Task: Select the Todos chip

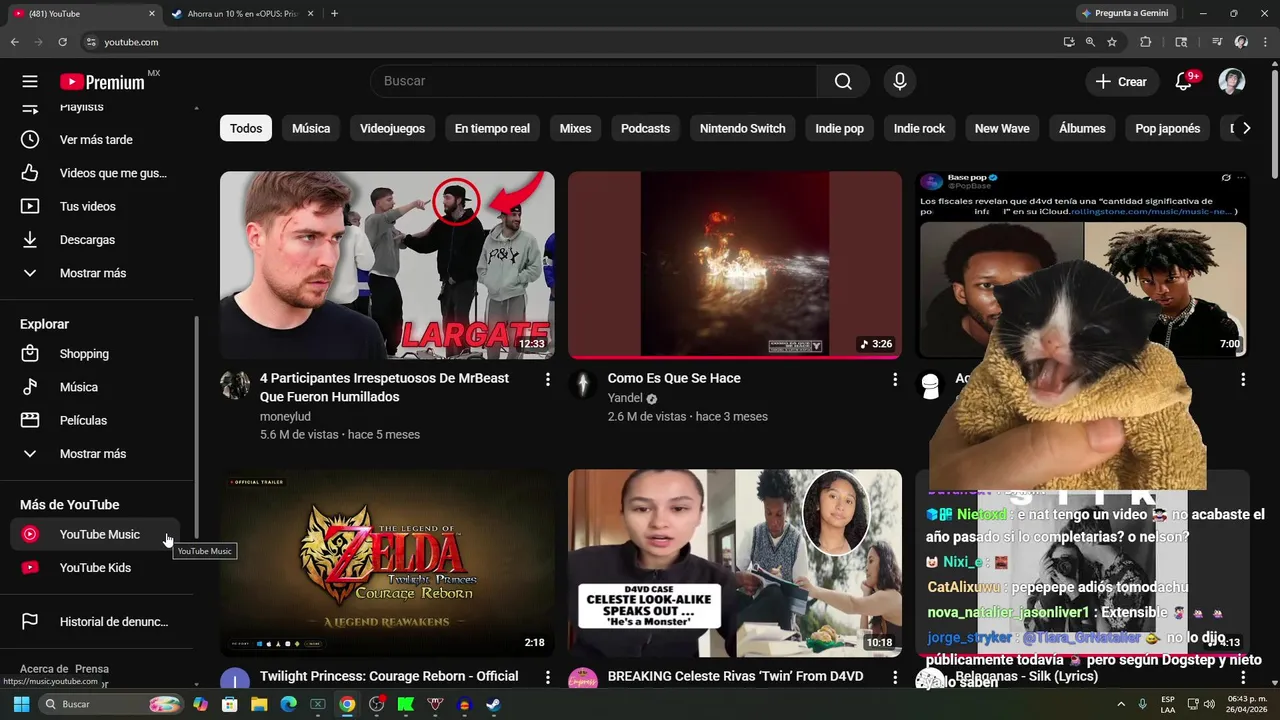Action: 246,128
